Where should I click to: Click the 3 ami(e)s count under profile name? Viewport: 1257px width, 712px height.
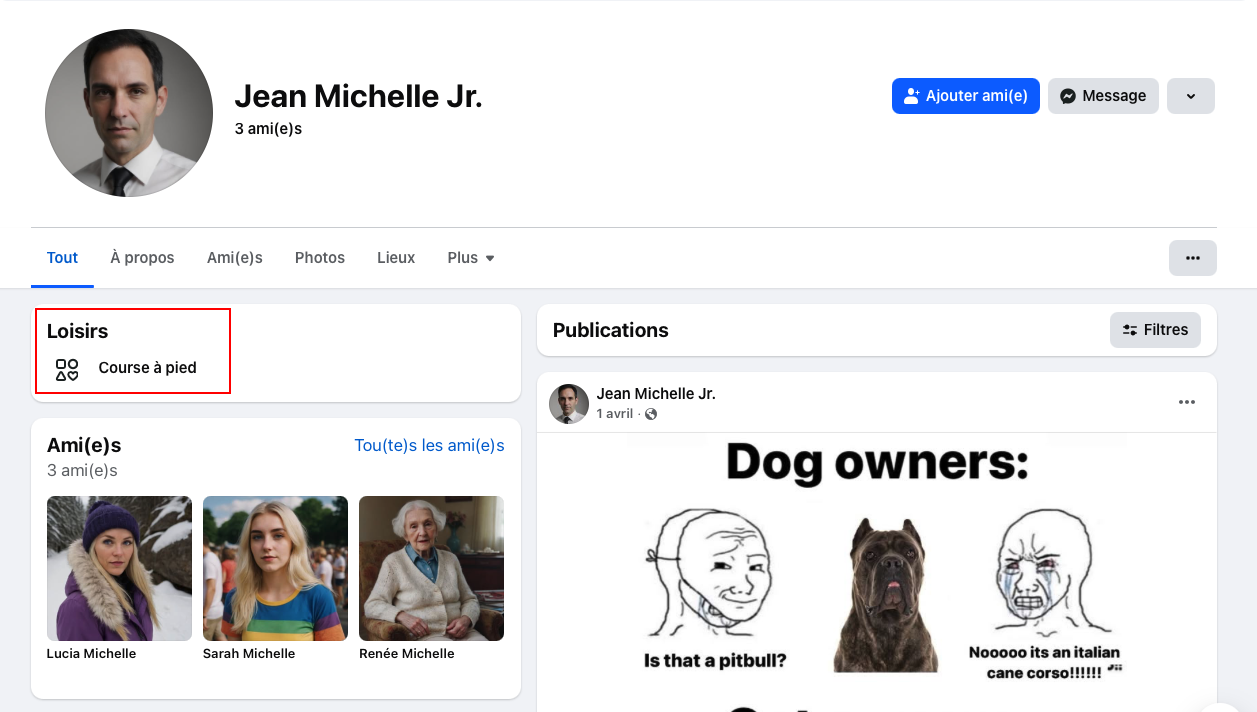(268, 129)
